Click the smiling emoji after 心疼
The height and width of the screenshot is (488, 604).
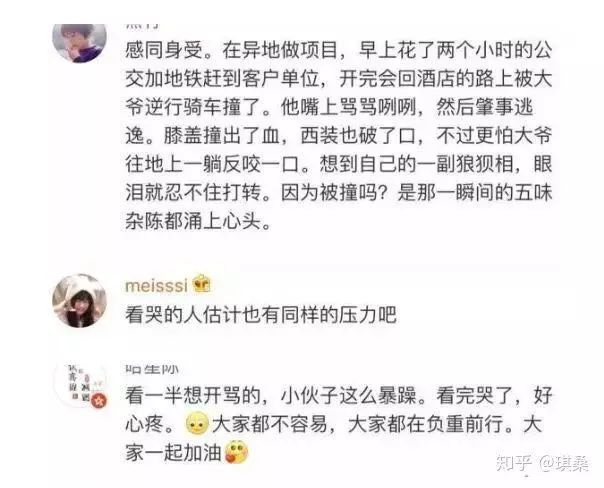197,424
